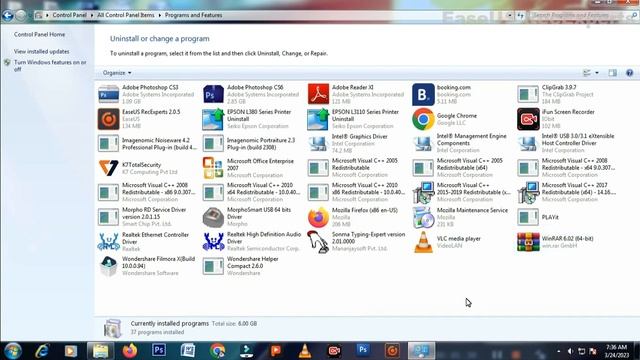Select the Adobe Photoshop CS6 program icon
640x360 pixels.
coord(213,94)
